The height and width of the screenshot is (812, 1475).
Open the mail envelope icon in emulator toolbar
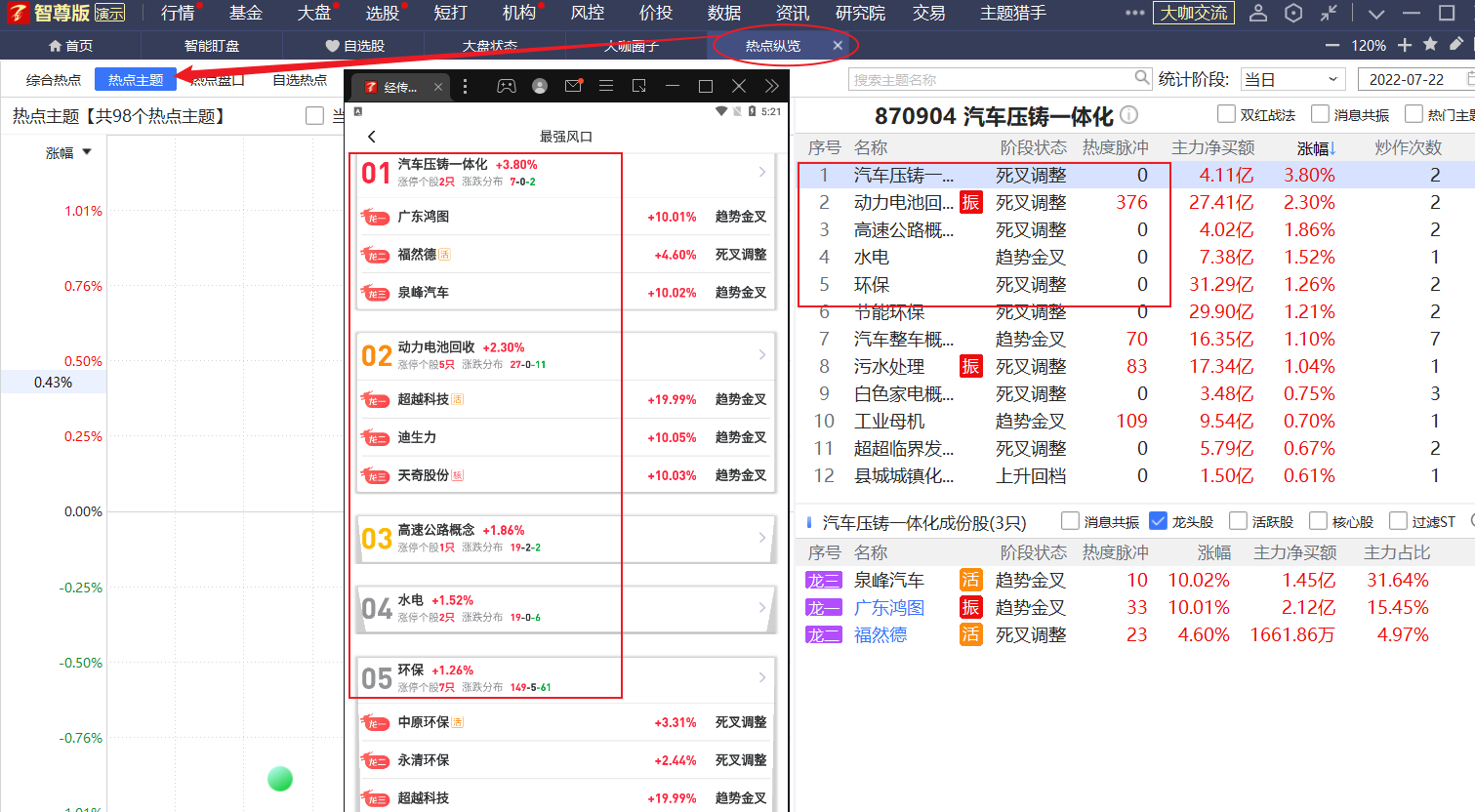573,86
